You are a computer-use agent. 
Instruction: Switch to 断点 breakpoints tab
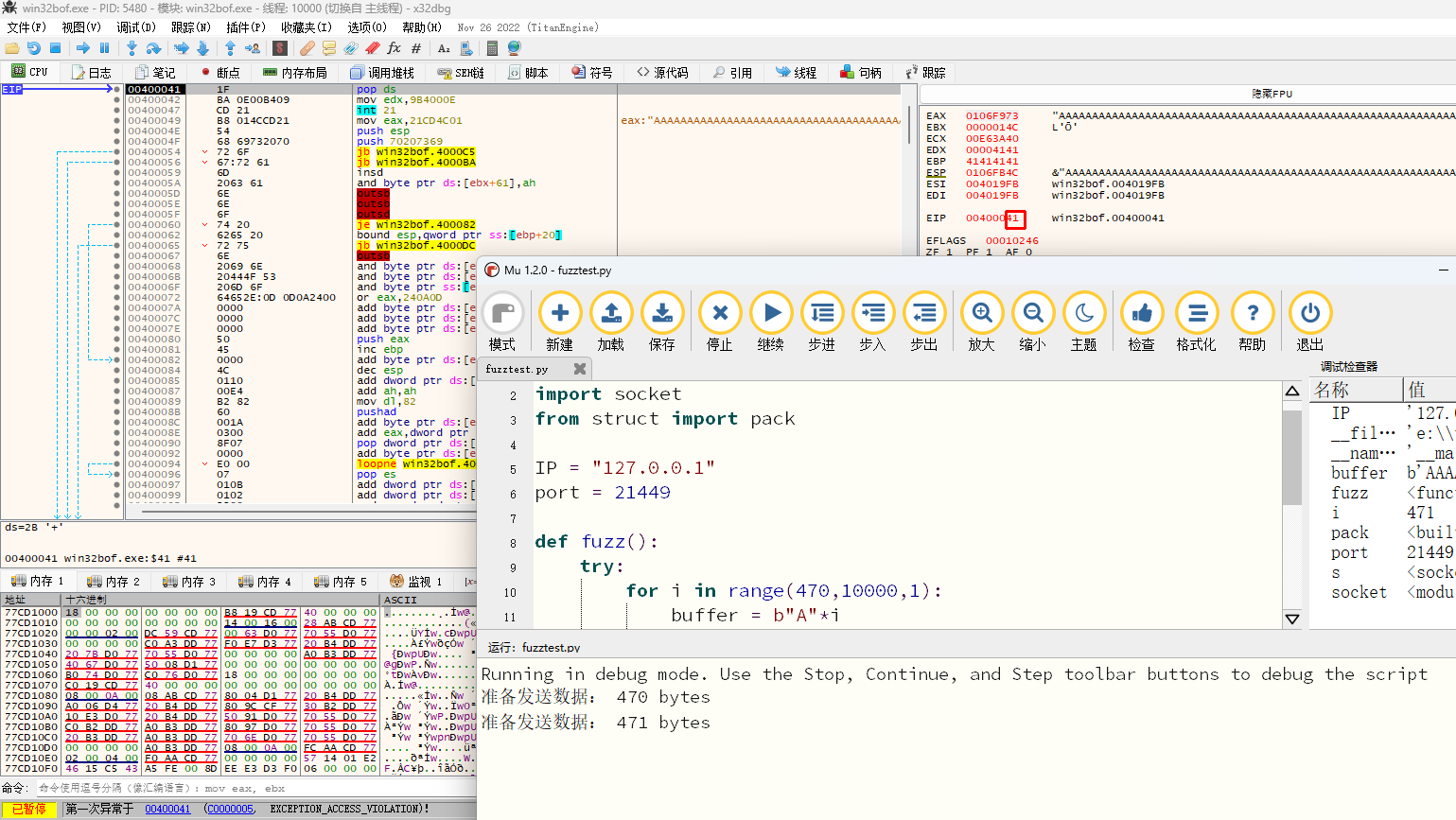[x=220, y=72]
